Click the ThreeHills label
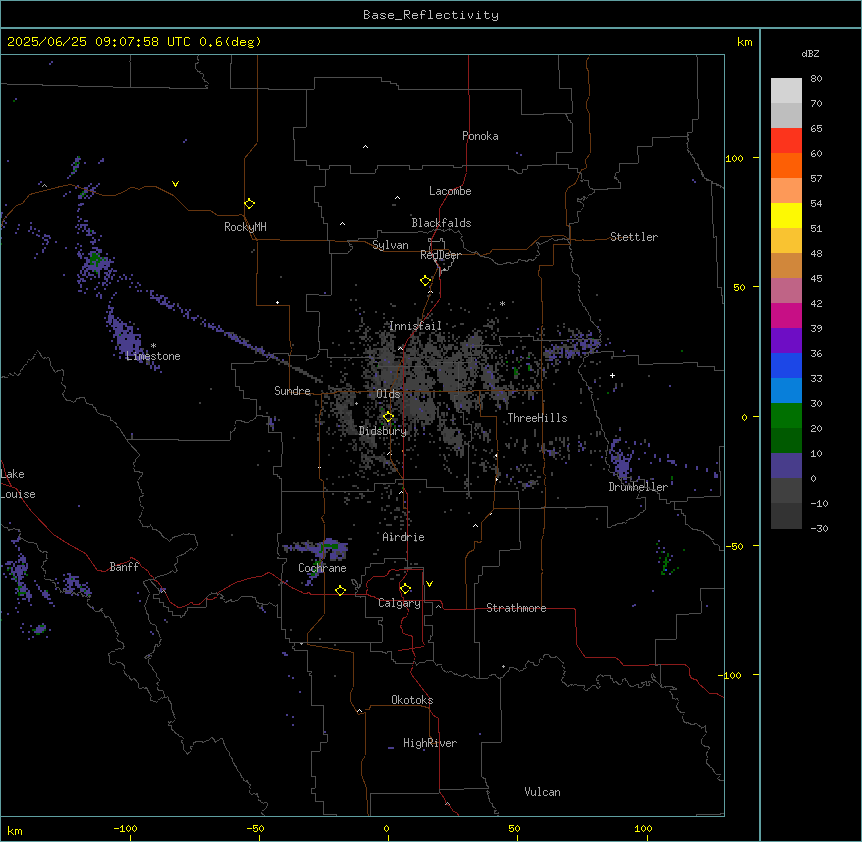This screenshot has height=842, width=862. click(x=537, y=418)
